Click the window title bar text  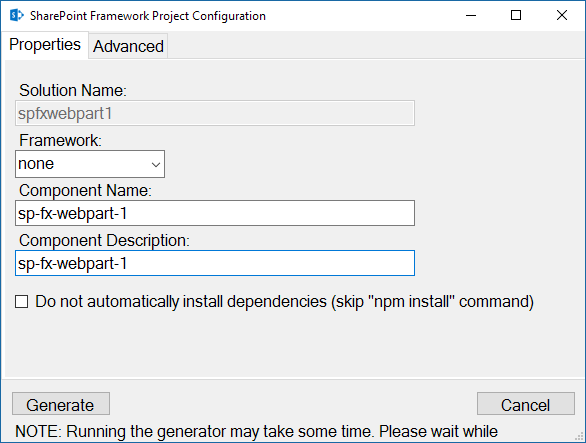click(x=148, y=16)
